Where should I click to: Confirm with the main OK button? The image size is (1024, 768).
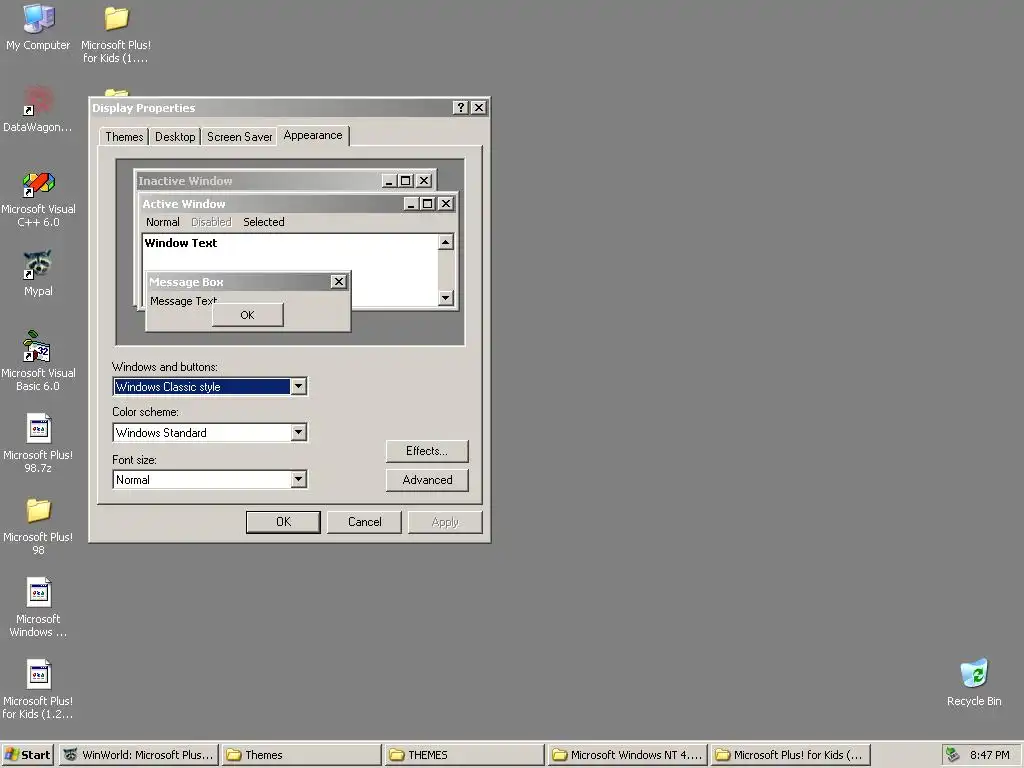[x=283, y=522]
